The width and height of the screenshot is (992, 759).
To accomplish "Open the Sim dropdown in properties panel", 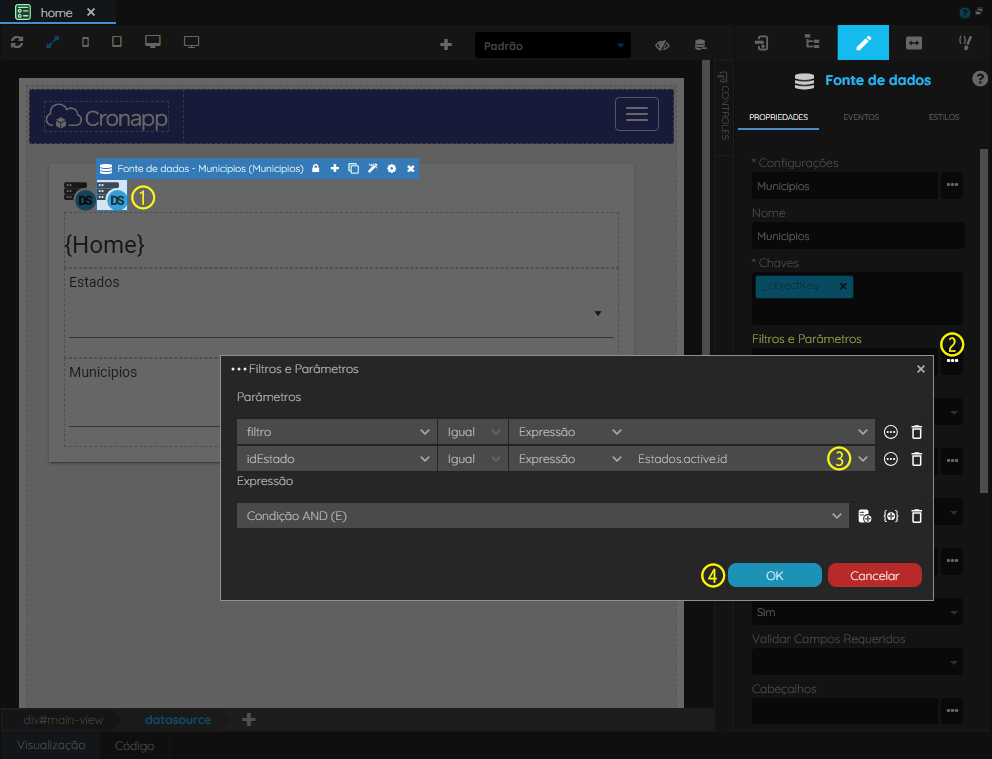I will (857, 612).
